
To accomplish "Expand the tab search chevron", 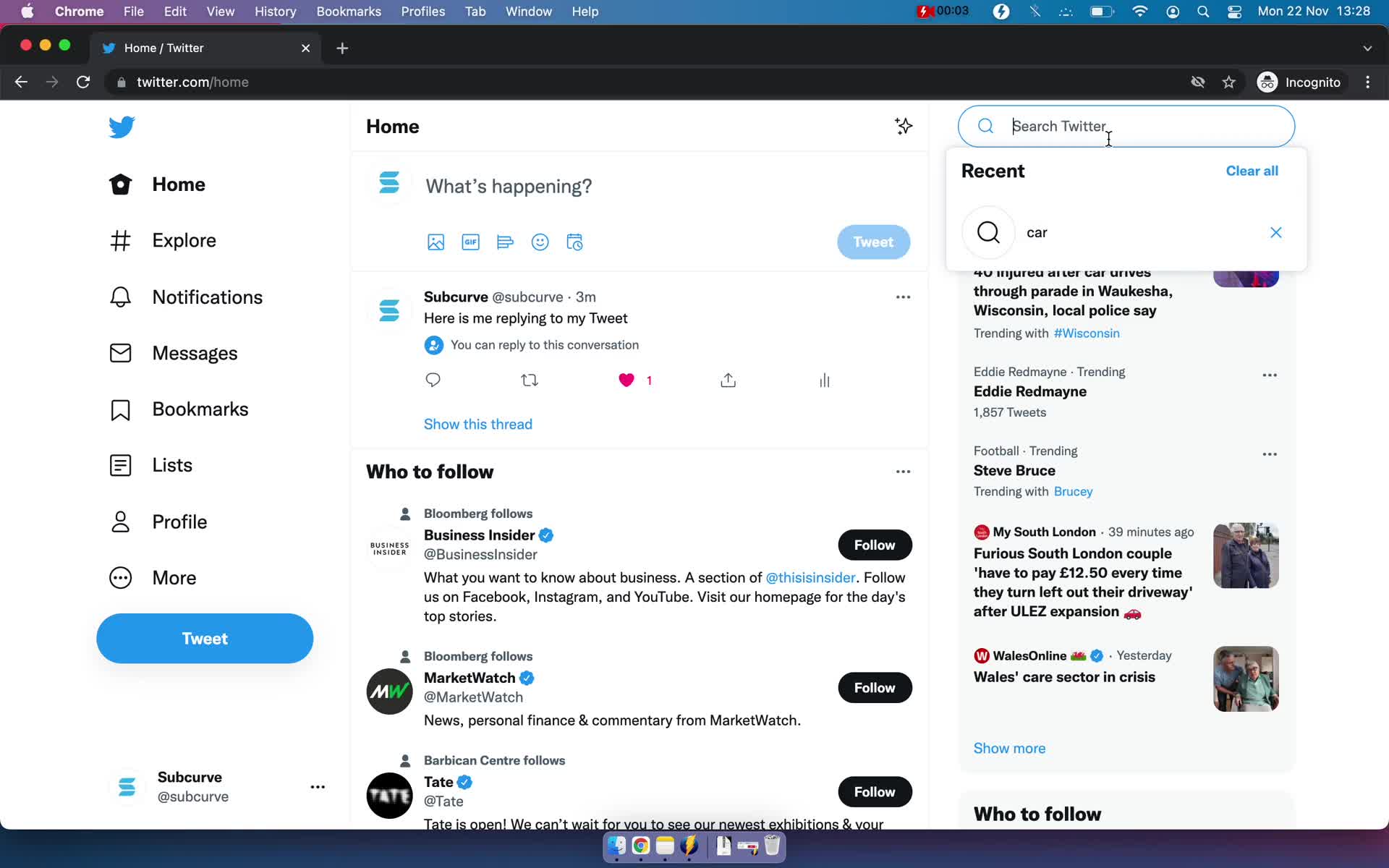I will coord(1367,48).
